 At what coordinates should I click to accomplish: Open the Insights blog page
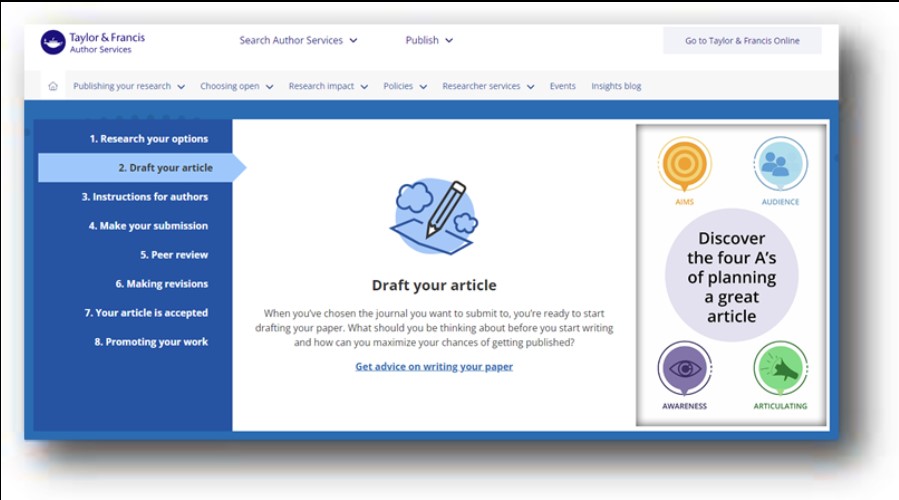[x=616, y=86]
